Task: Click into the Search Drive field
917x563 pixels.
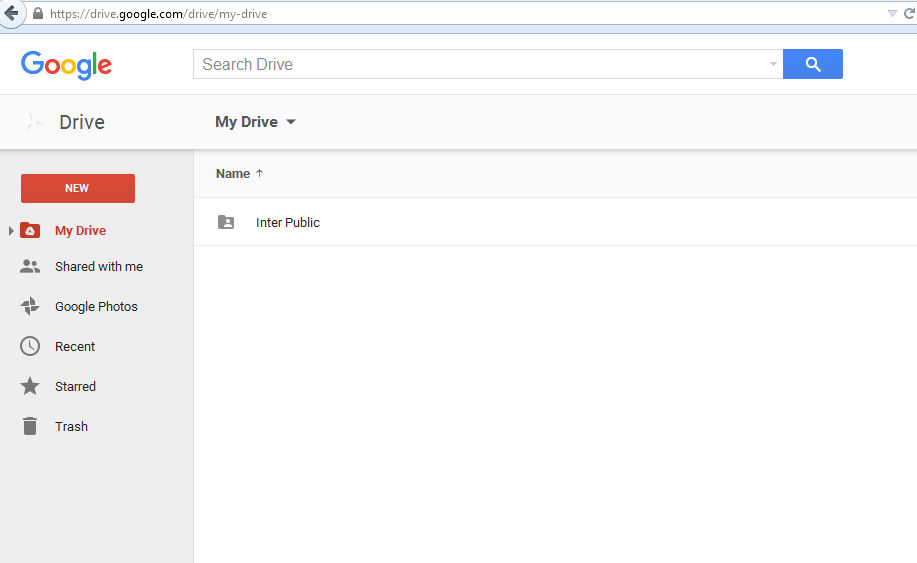Action: pos(480,65)
